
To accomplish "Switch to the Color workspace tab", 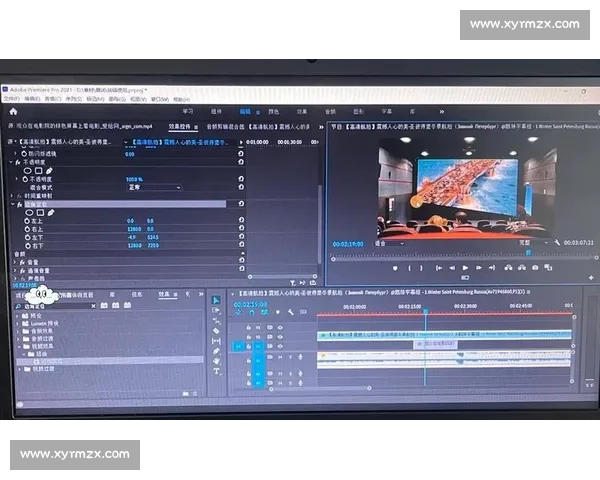I will point(273,111).
